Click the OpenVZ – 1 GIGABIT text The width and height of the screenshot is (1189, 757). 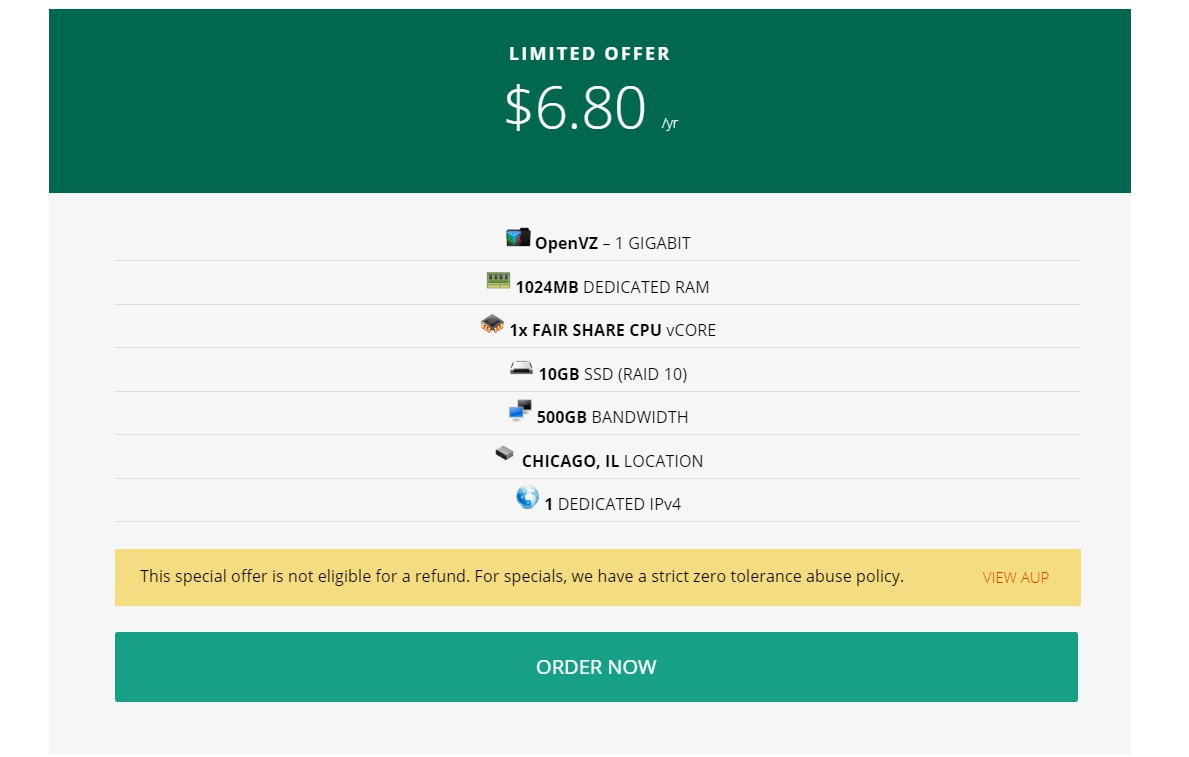[612, 243]
